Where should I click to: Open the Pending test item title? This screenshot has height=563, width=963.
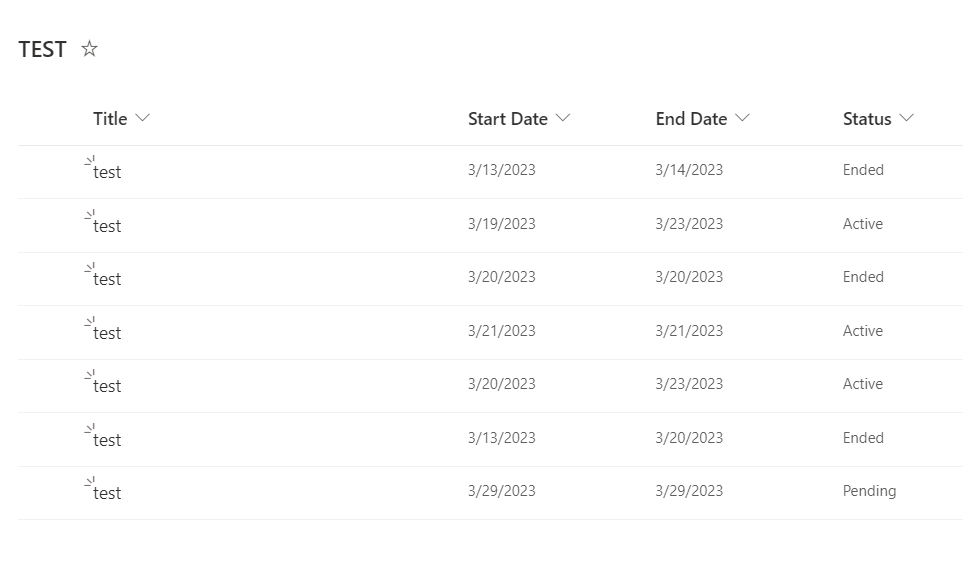pyautogui.click(x=107, y=493)
